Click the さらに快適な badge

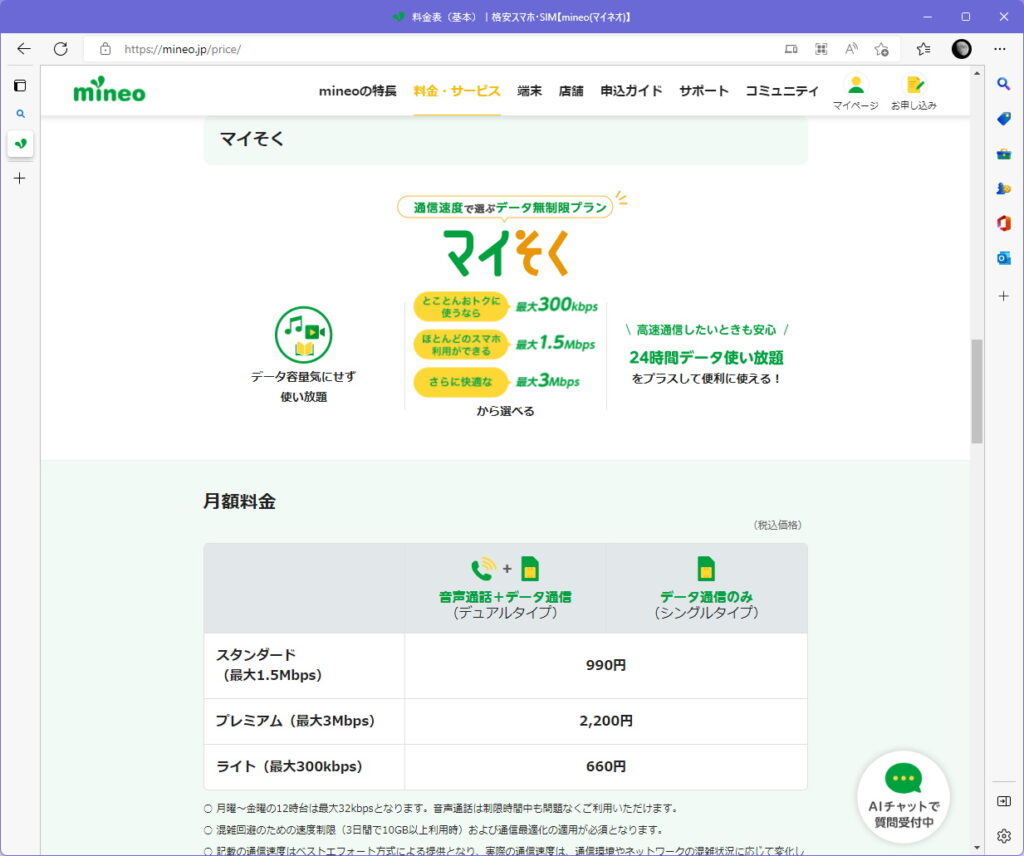tap(460, 382)
